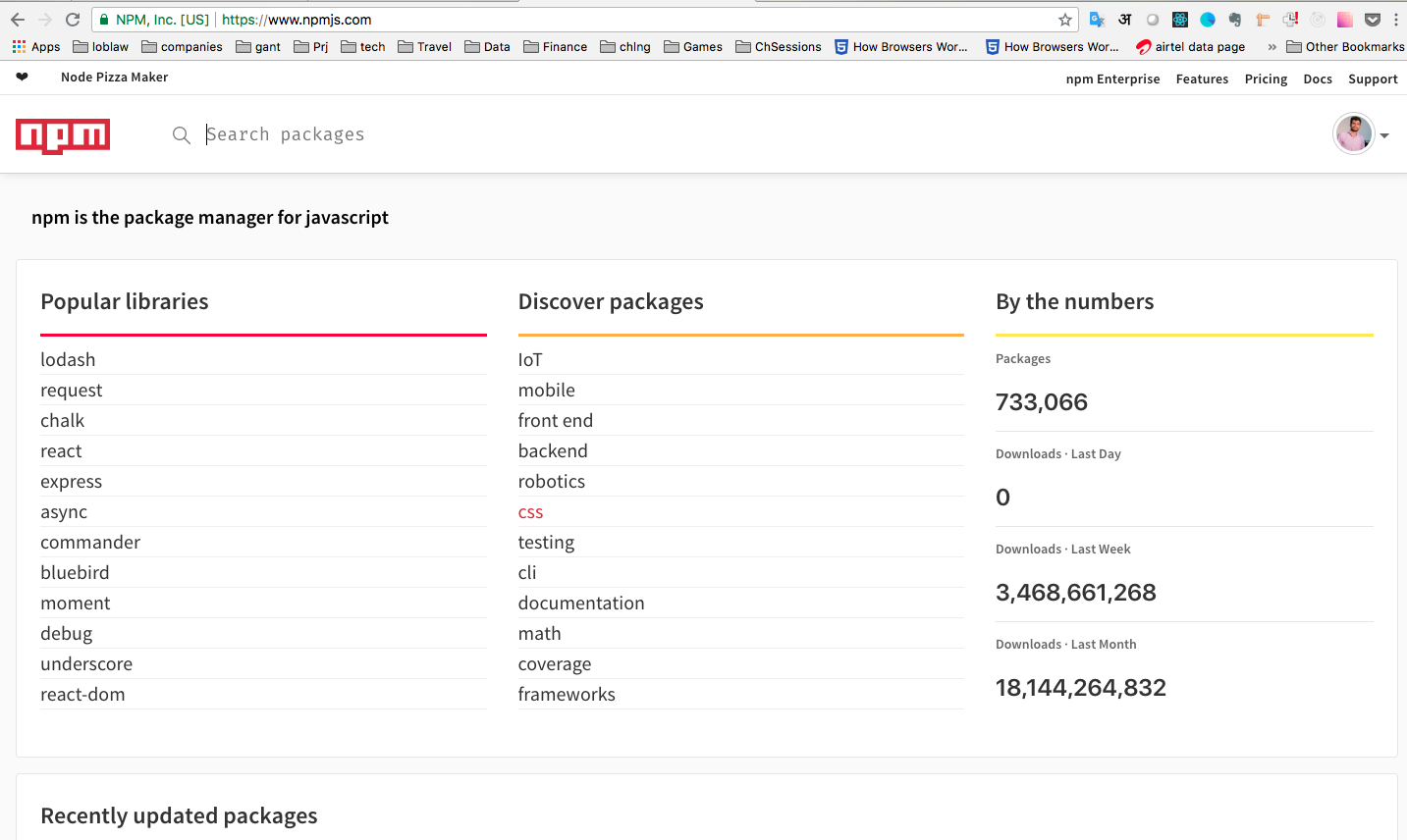Click the browser address bar URL
This screenshot has width=1407, height=840.
tap(297, 20)
